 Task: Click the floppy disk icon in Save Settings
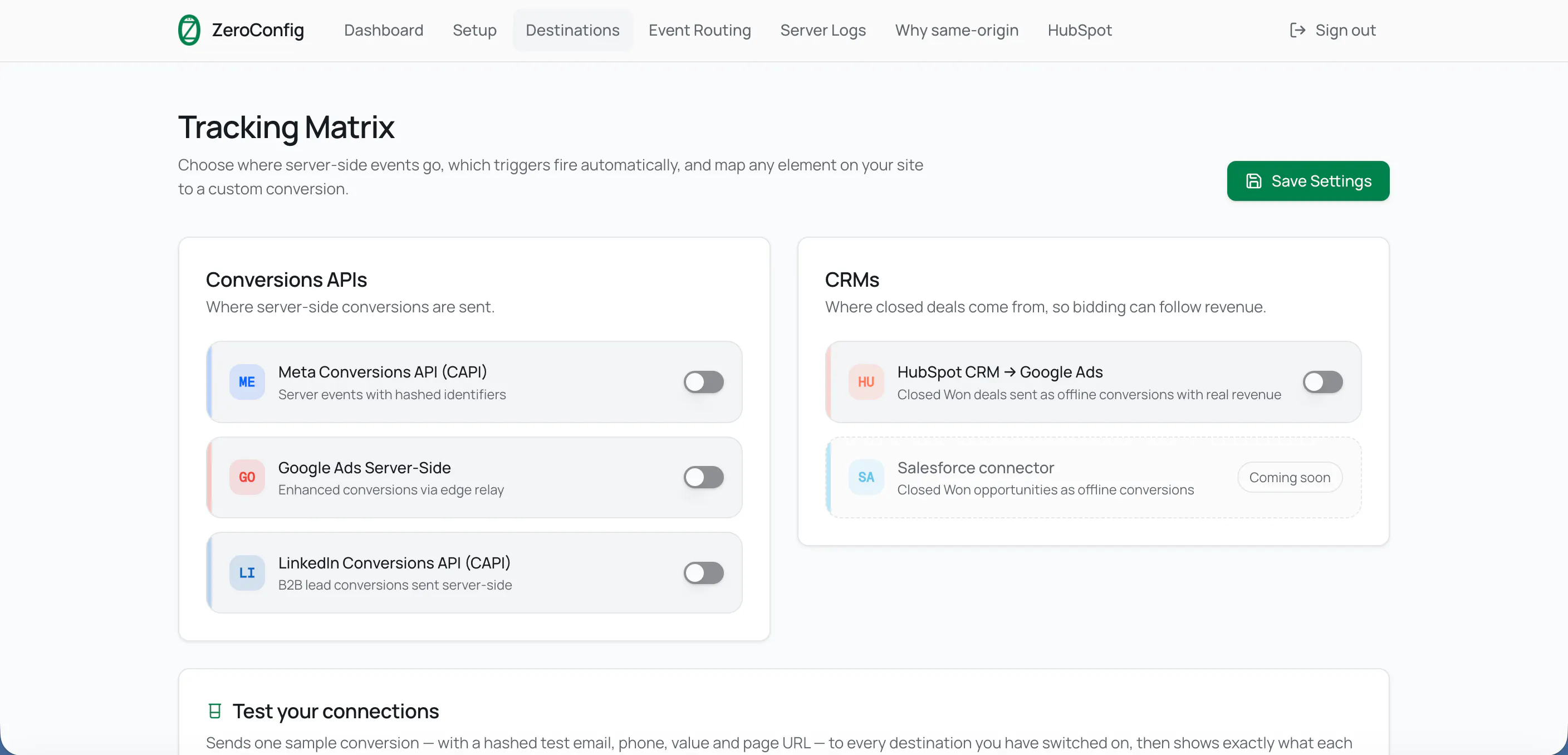(1254, 181)
